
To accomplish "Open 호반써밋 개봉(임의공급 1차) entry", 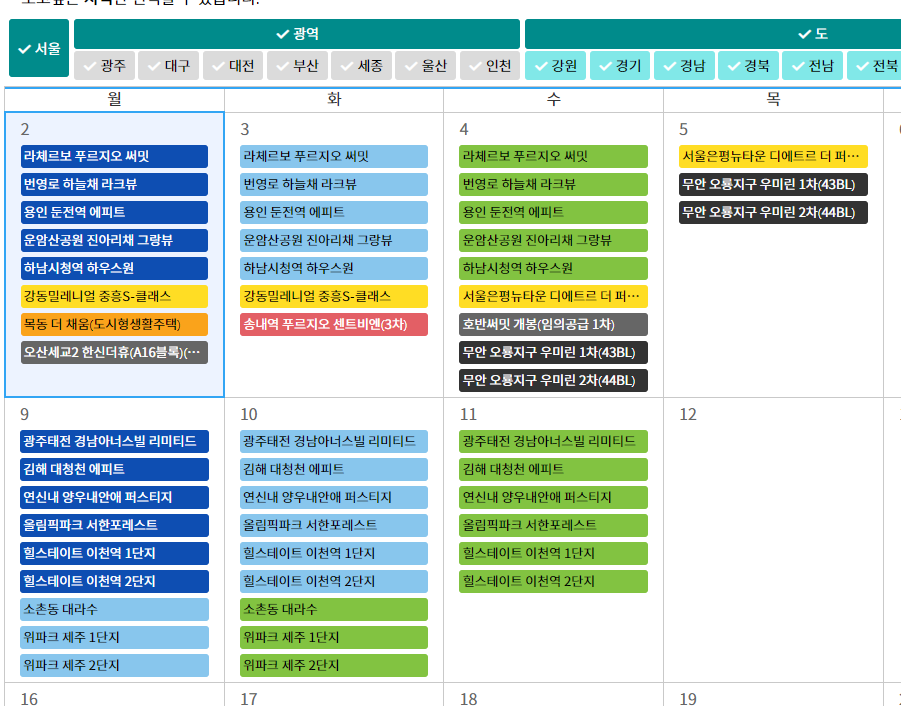I will click(x=553, y=325).
